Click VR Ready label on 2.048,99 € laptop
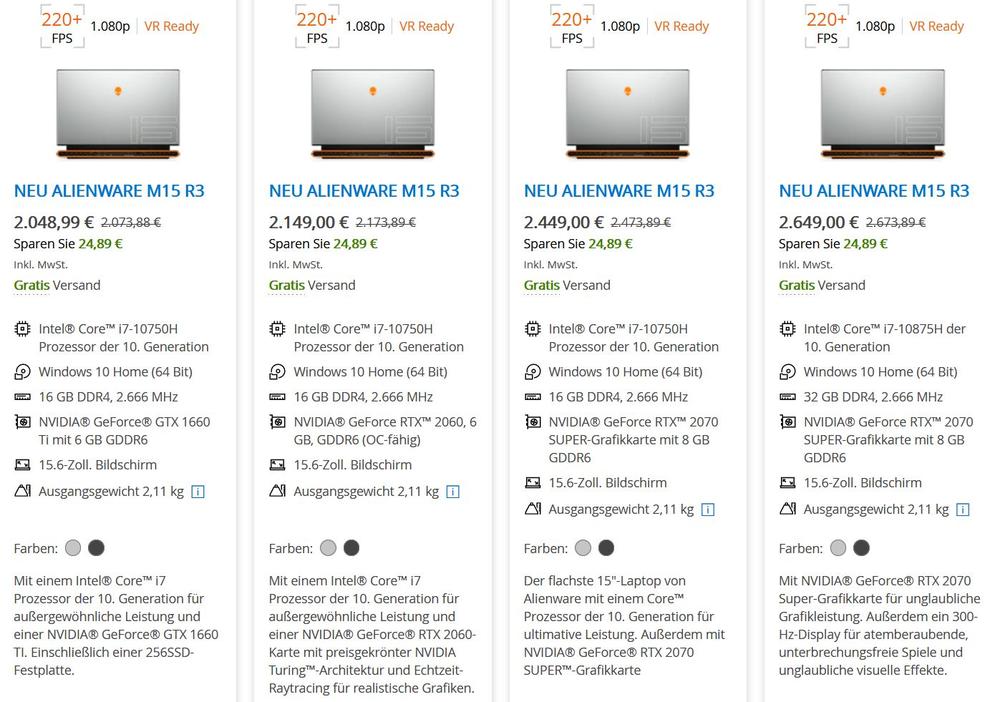This screenshot has height=702, width=1000. point(172,26)
